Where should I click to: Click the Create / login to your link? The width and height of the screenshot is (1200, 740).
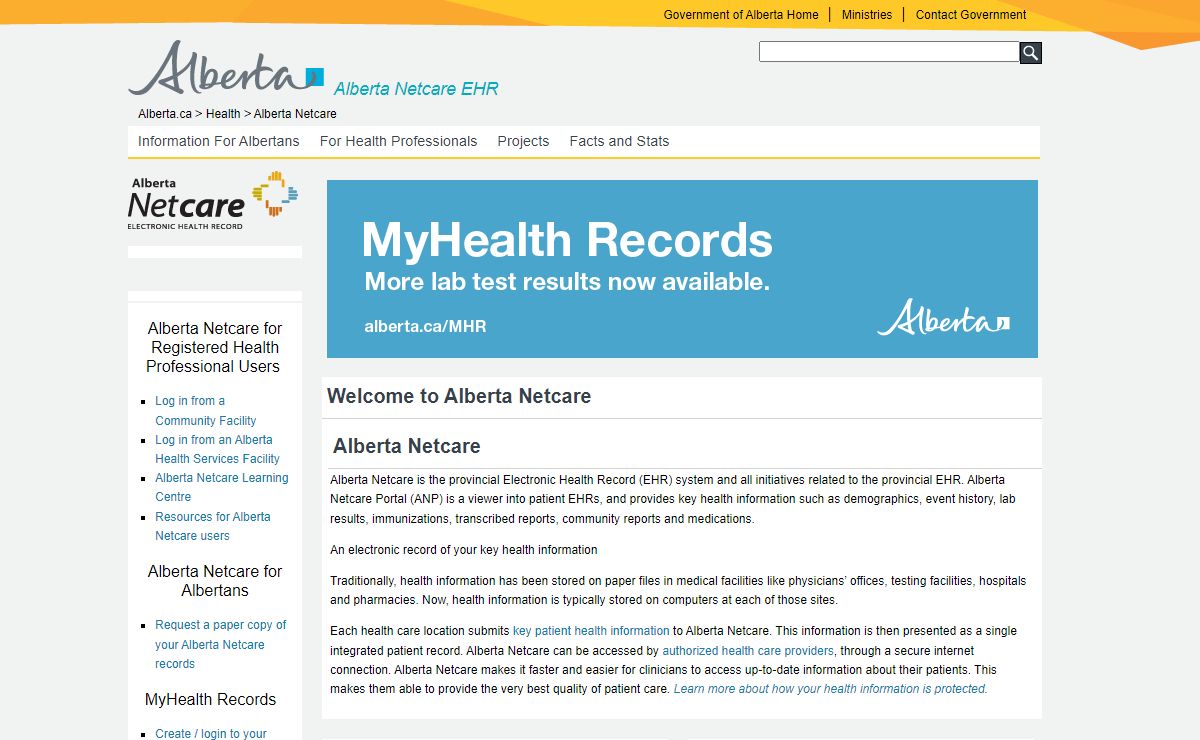coord(211,733)
